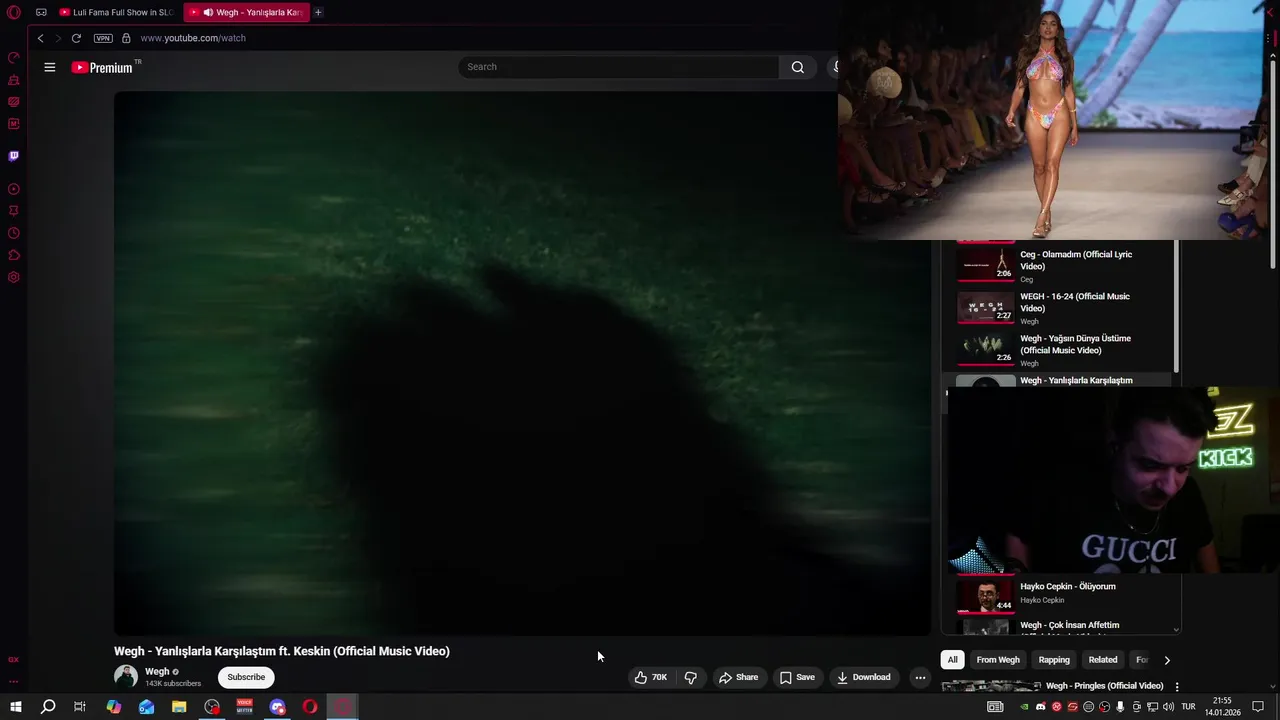Switch to Luli Fama Full Show tab

(x=116, y=13)
